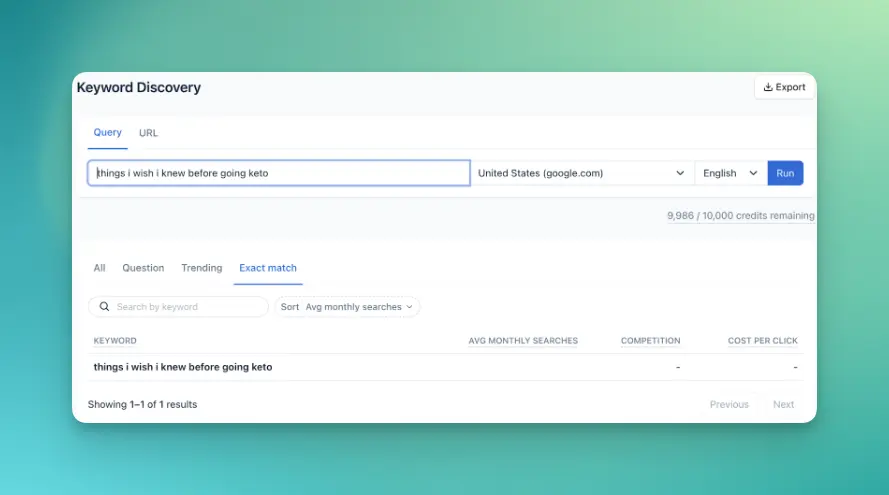
Task: Go to the Previous results page
Action: click(x=729, y=404)
